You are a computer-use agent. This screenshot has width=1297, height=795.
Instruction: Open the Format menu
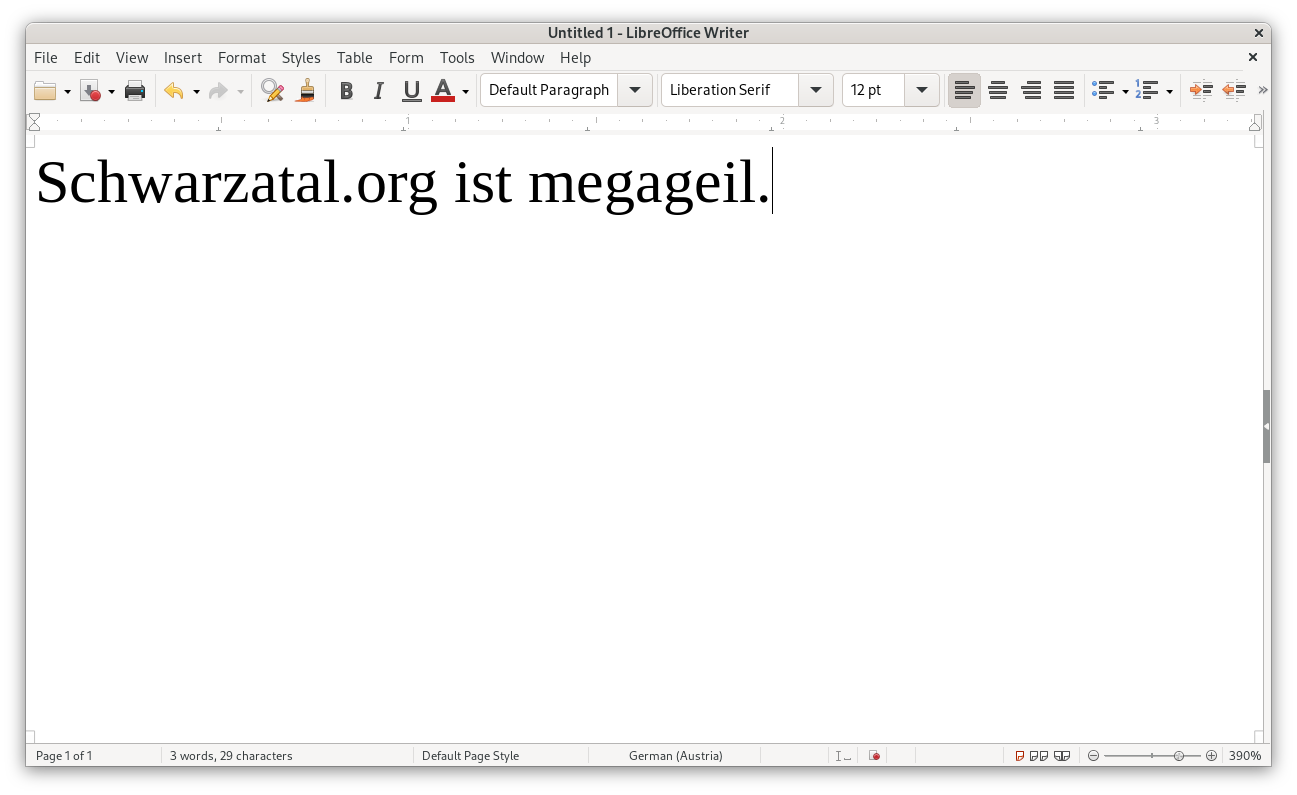tap(242, 58)
